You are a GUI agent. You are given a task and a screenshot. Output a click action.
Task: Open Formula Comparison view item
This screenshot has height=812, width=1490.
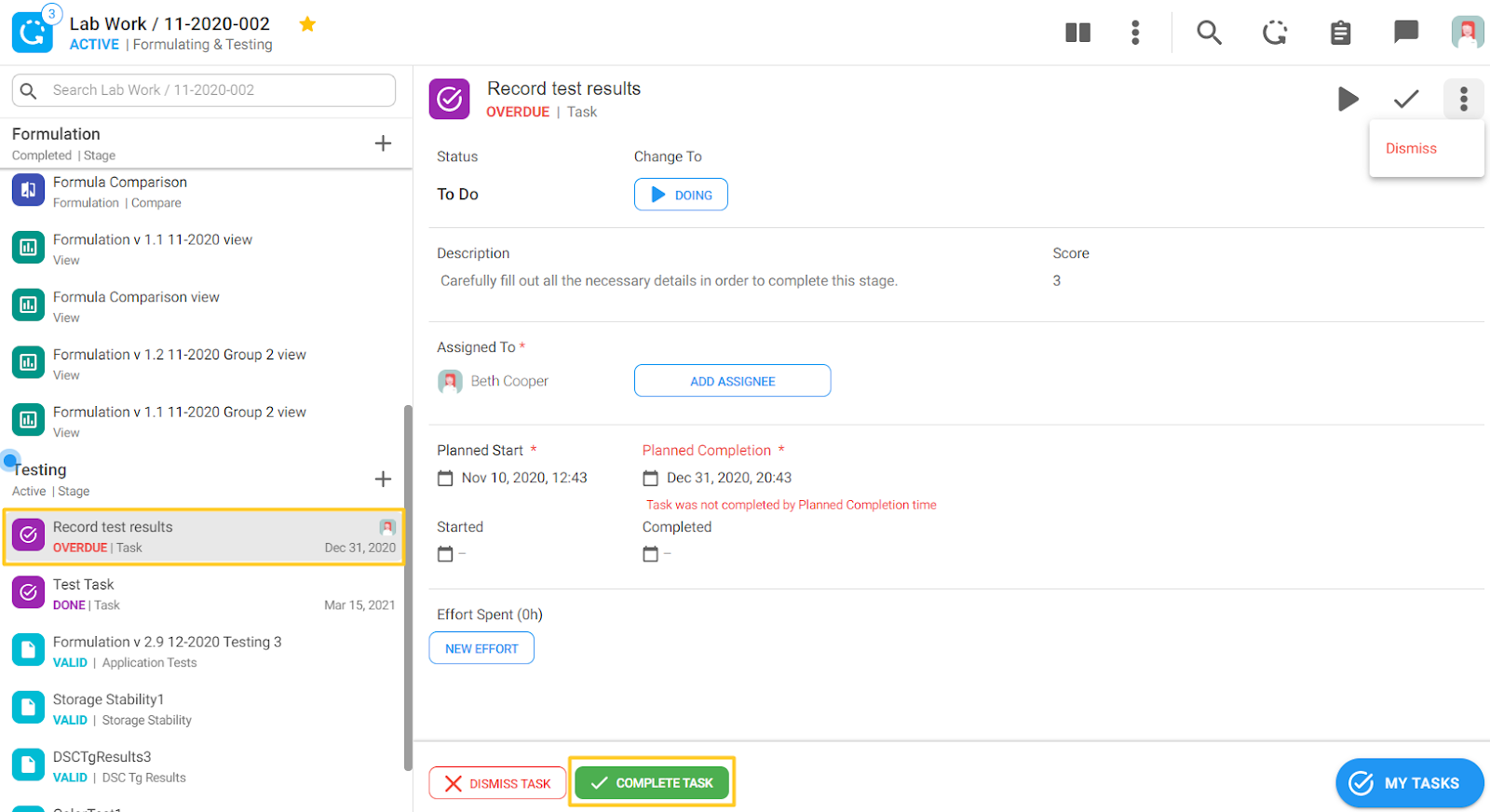pos(205,306)
